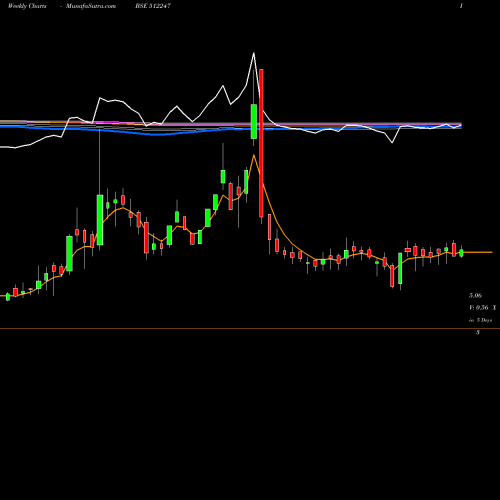Click the white indicator line's highest peak
This screenshot has width=500, height=500.
point(254,53)
